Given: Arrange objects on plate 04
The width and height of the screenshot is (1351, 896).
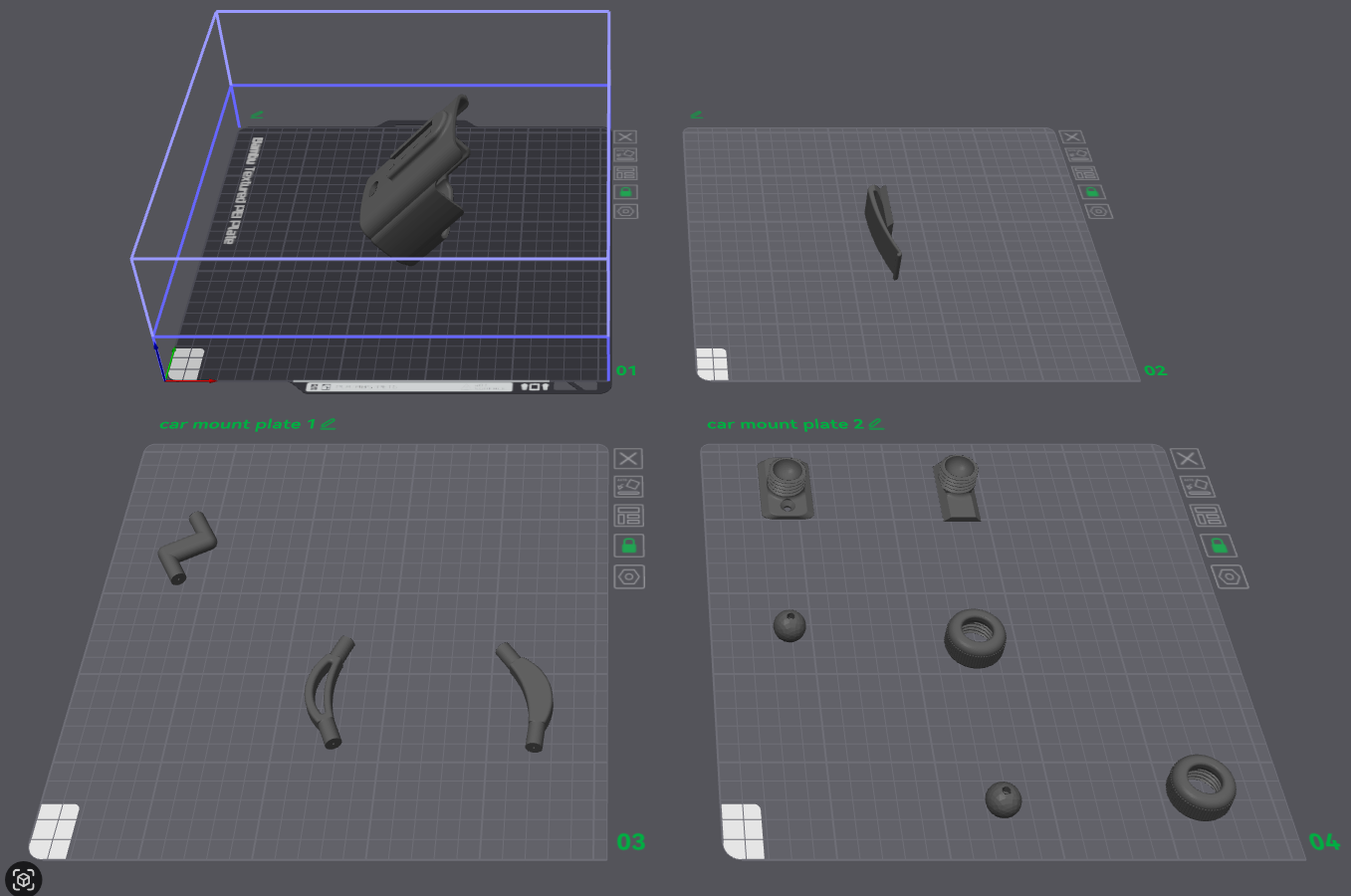Looking at the screenshot, I should 1208,516.
